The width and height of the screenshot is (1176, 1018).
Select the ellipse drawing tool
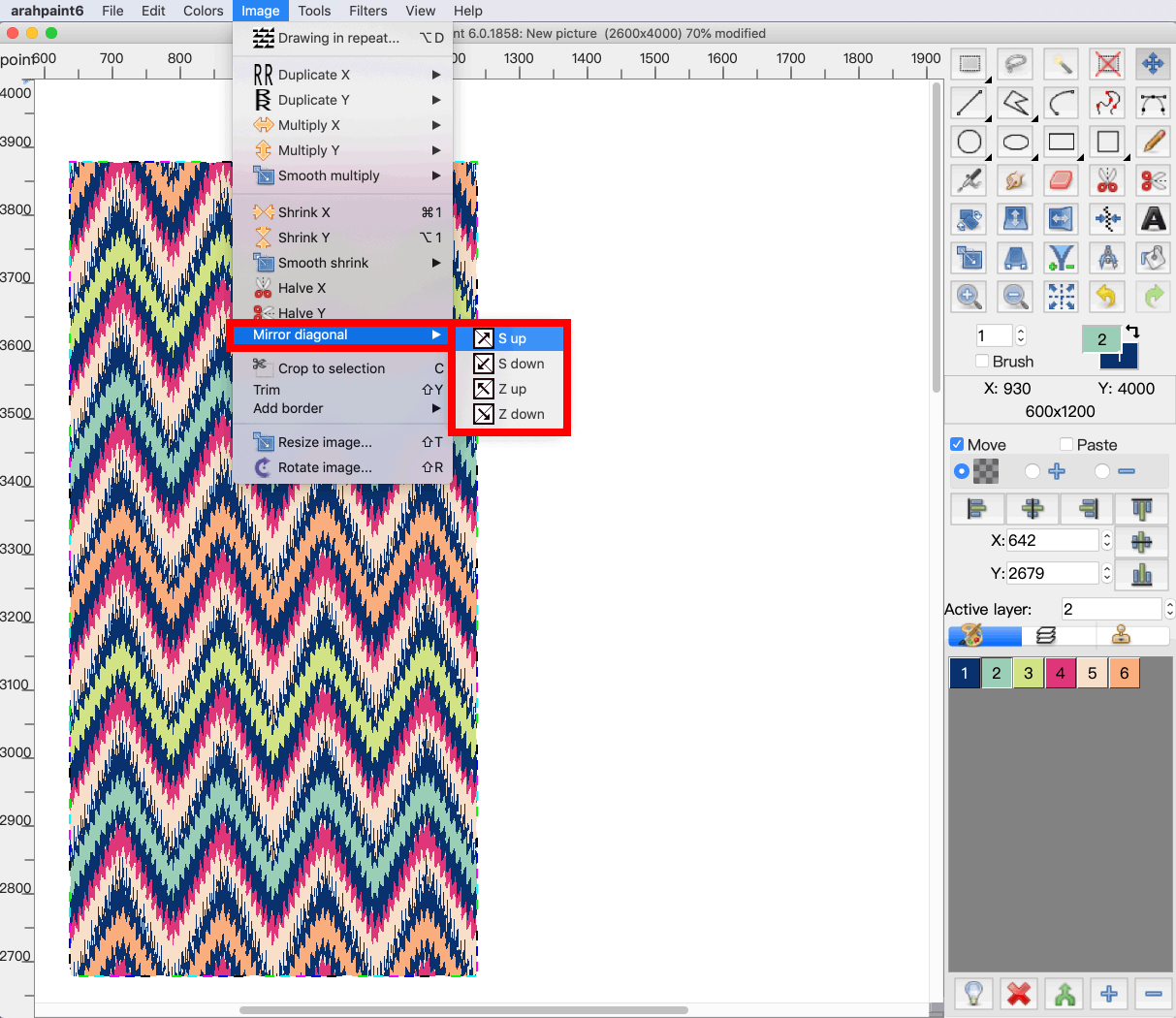pyautogui.click(x=1015, y=142)
